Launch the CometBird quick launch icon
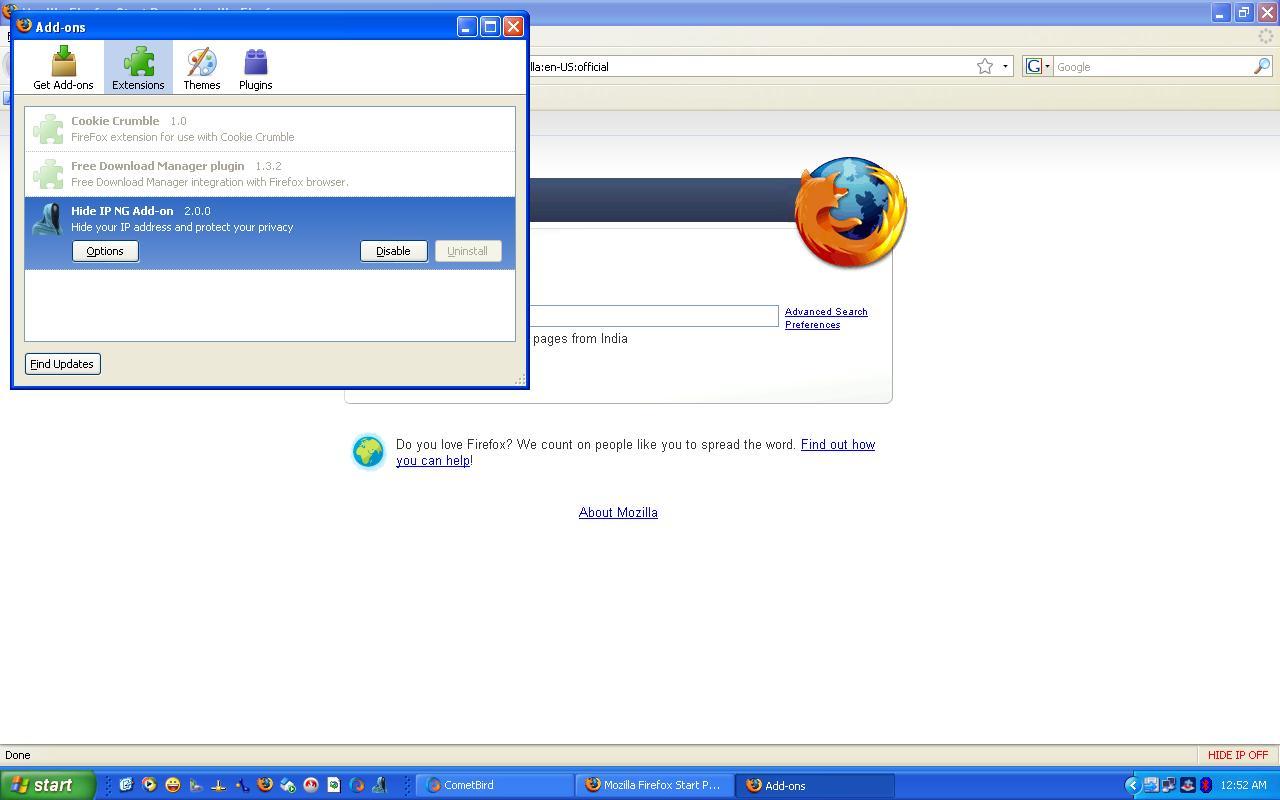 click(357, 785)
